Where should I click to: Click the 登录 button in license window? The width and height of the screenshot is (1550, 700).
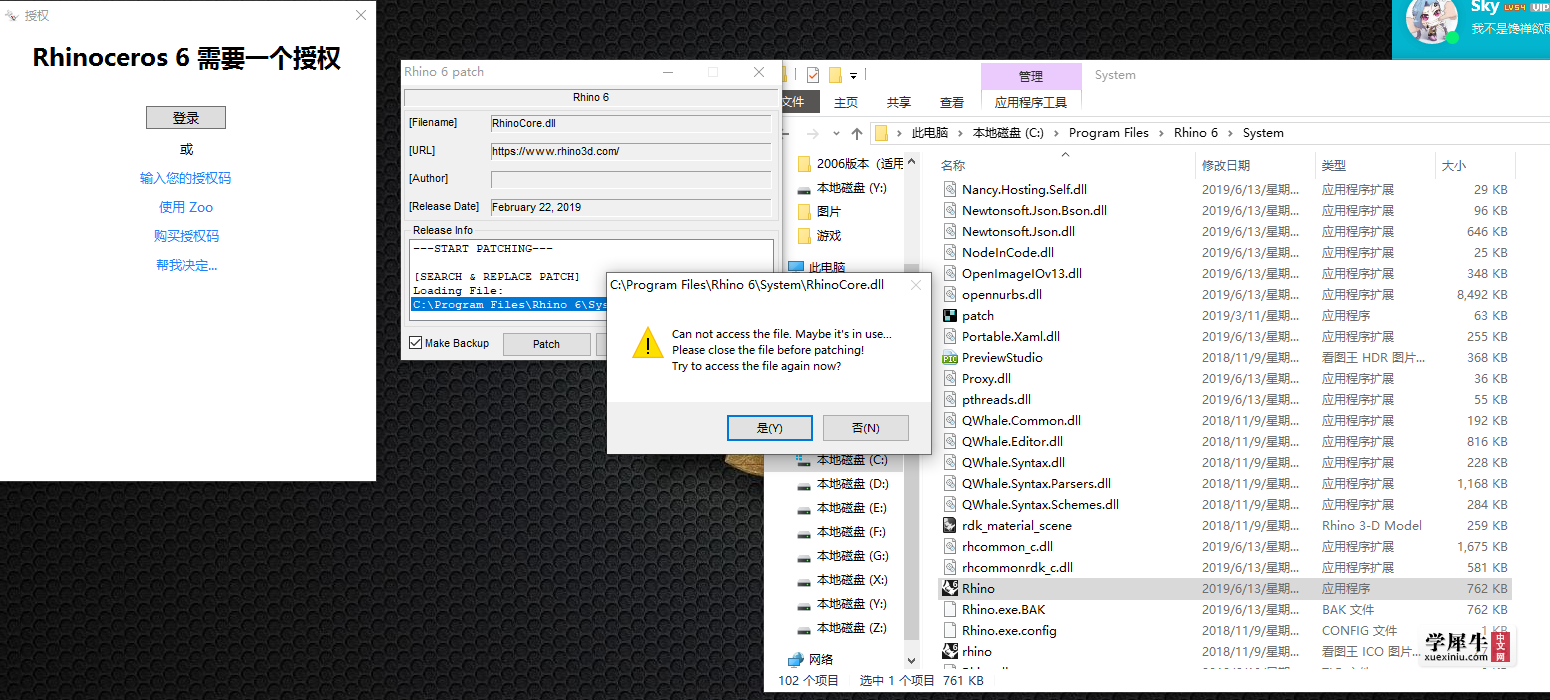pos(186,117)
